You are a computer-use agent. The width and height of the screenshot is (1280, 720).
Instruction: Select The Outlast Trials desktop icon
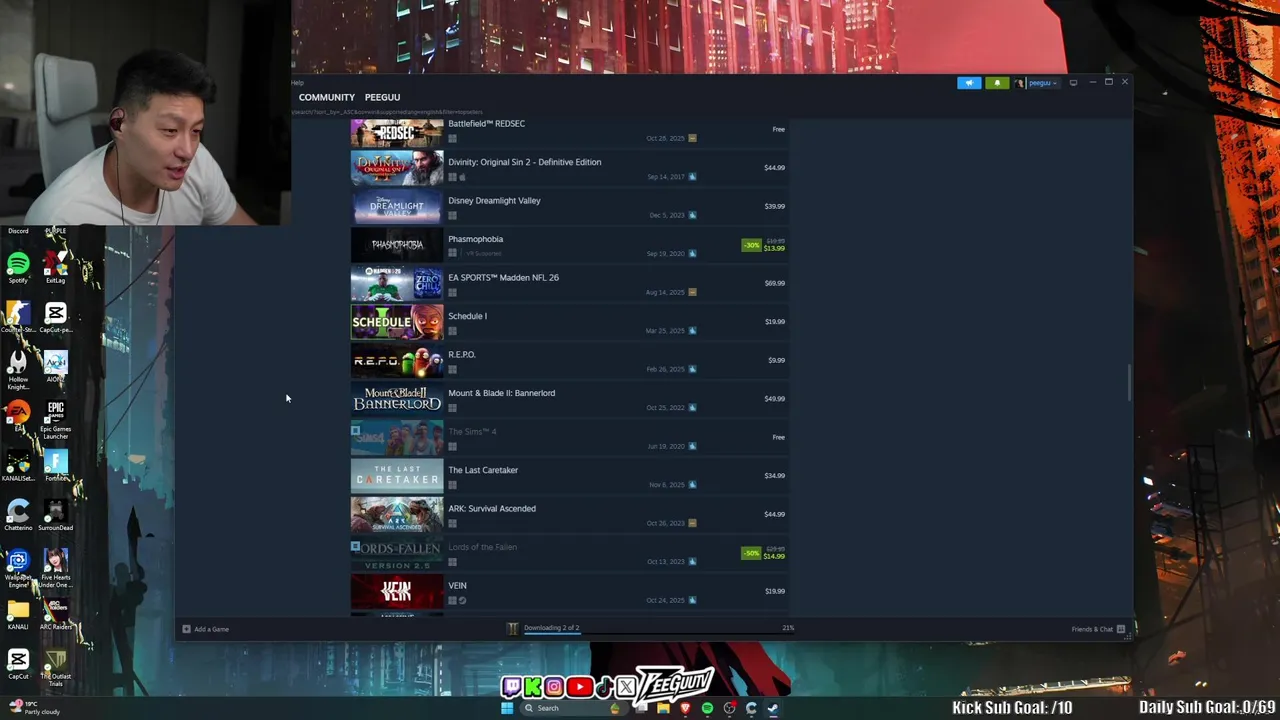coord(55,667)
